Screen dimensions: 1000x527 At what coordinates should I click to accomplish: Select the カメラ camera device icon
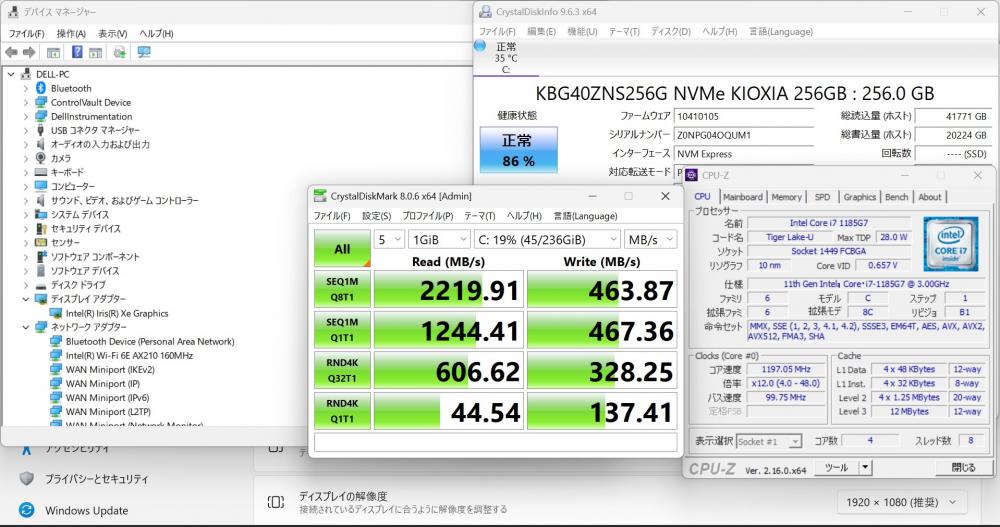tap(41, 158)
